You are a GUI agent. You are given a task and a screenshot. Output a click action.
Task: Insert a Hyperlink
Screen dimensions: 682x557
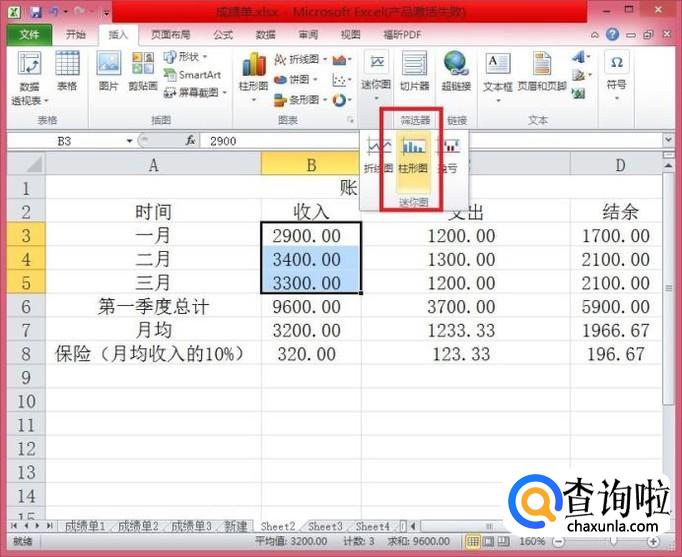point(456,70)
